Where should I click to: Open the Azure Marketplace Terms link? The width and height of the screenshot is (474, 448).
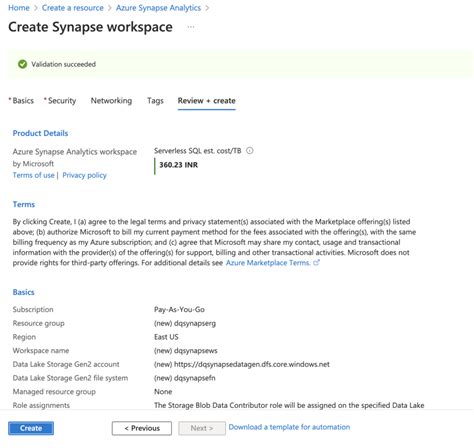click(268, 263)
